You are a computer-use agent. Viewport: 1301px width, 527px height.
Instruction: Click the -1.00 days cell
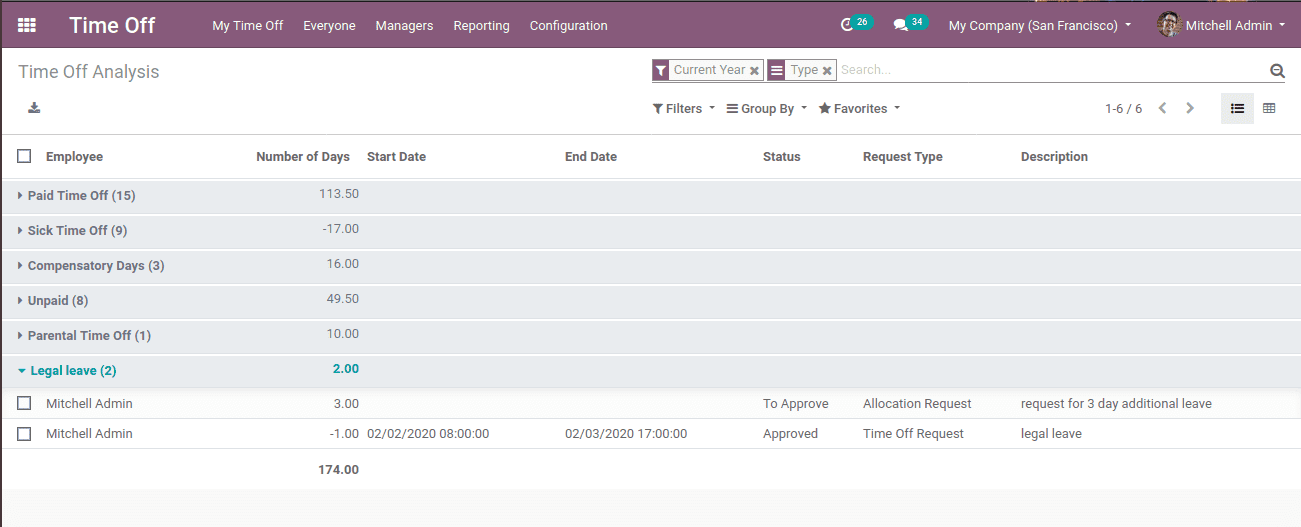pyautogui.click(x=343, y=434)
